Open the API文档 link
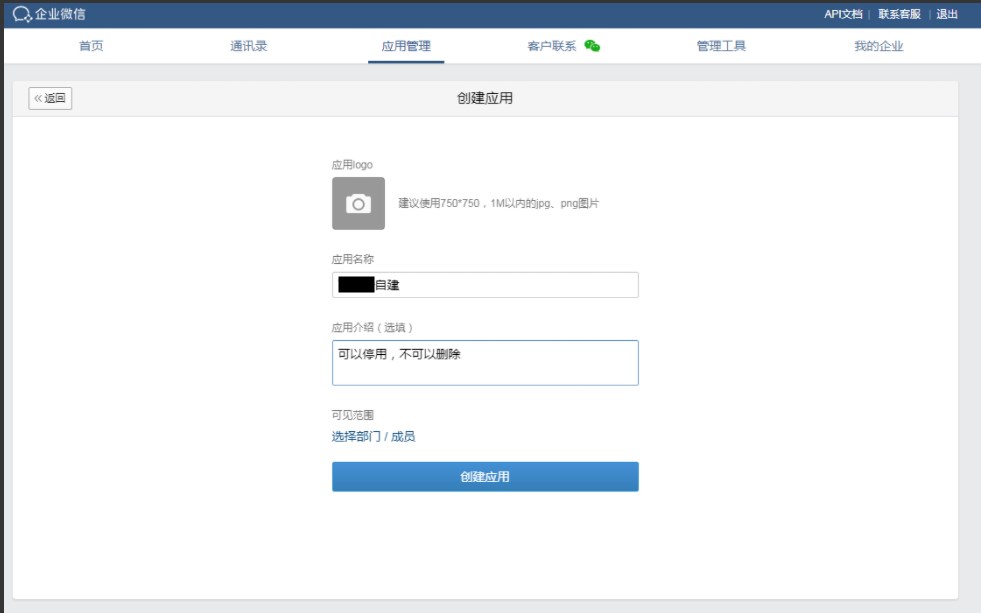The image size is (981, 613). [843, 14]
